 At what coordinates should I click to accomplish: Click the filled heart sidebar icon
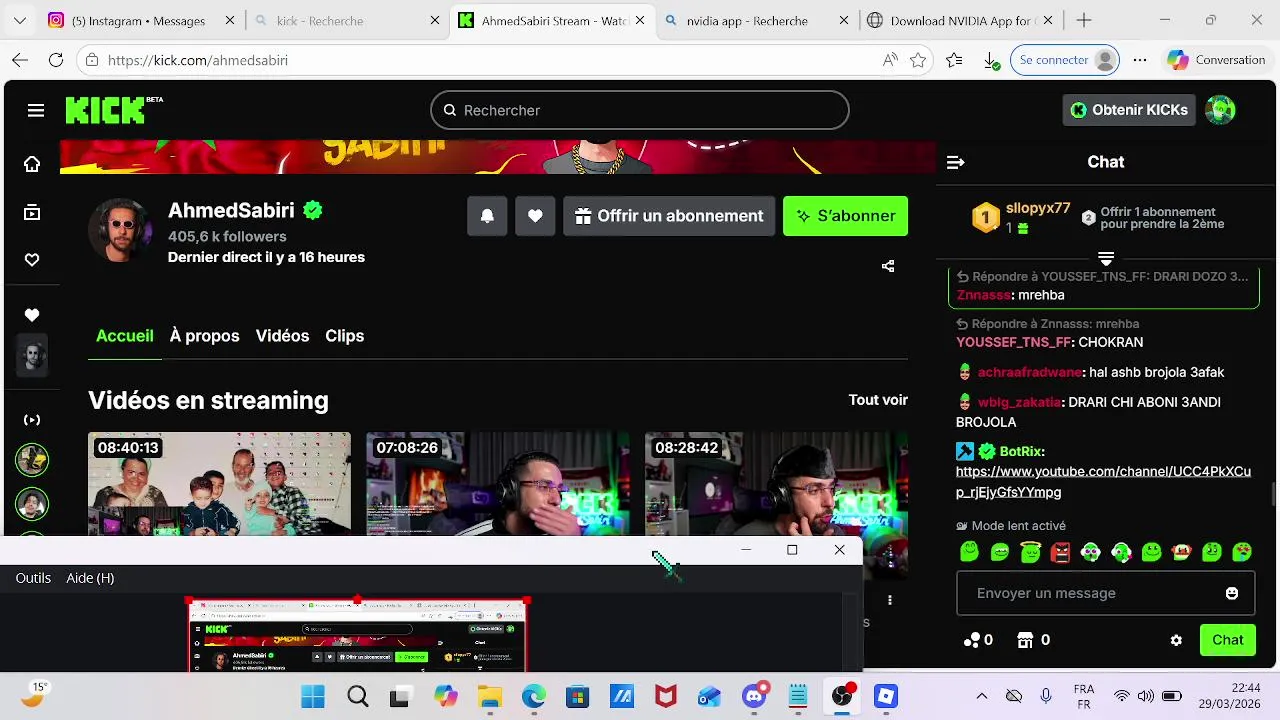click(x=32, y=315)
